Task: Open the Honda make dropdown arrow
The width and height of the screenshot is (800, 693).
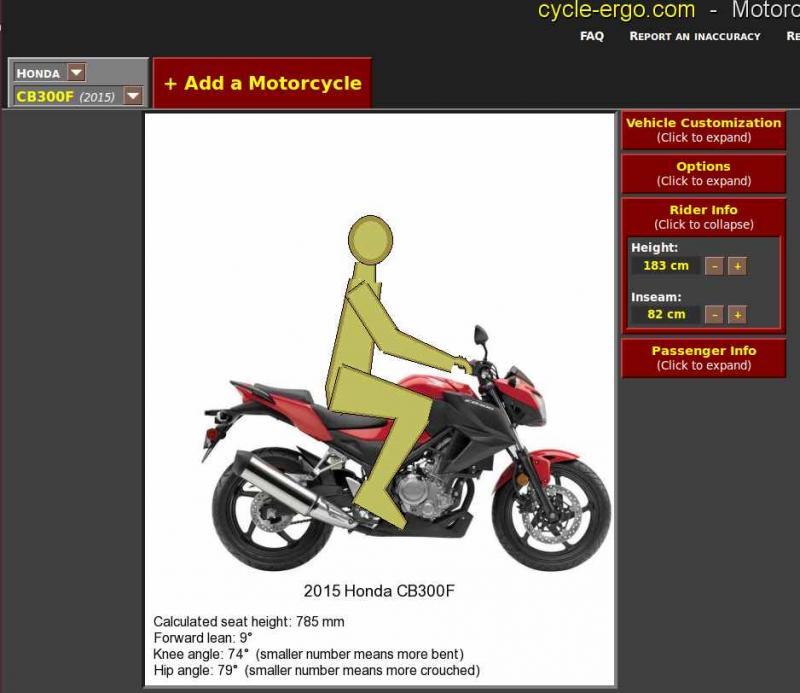Action: tap(77, 72)
